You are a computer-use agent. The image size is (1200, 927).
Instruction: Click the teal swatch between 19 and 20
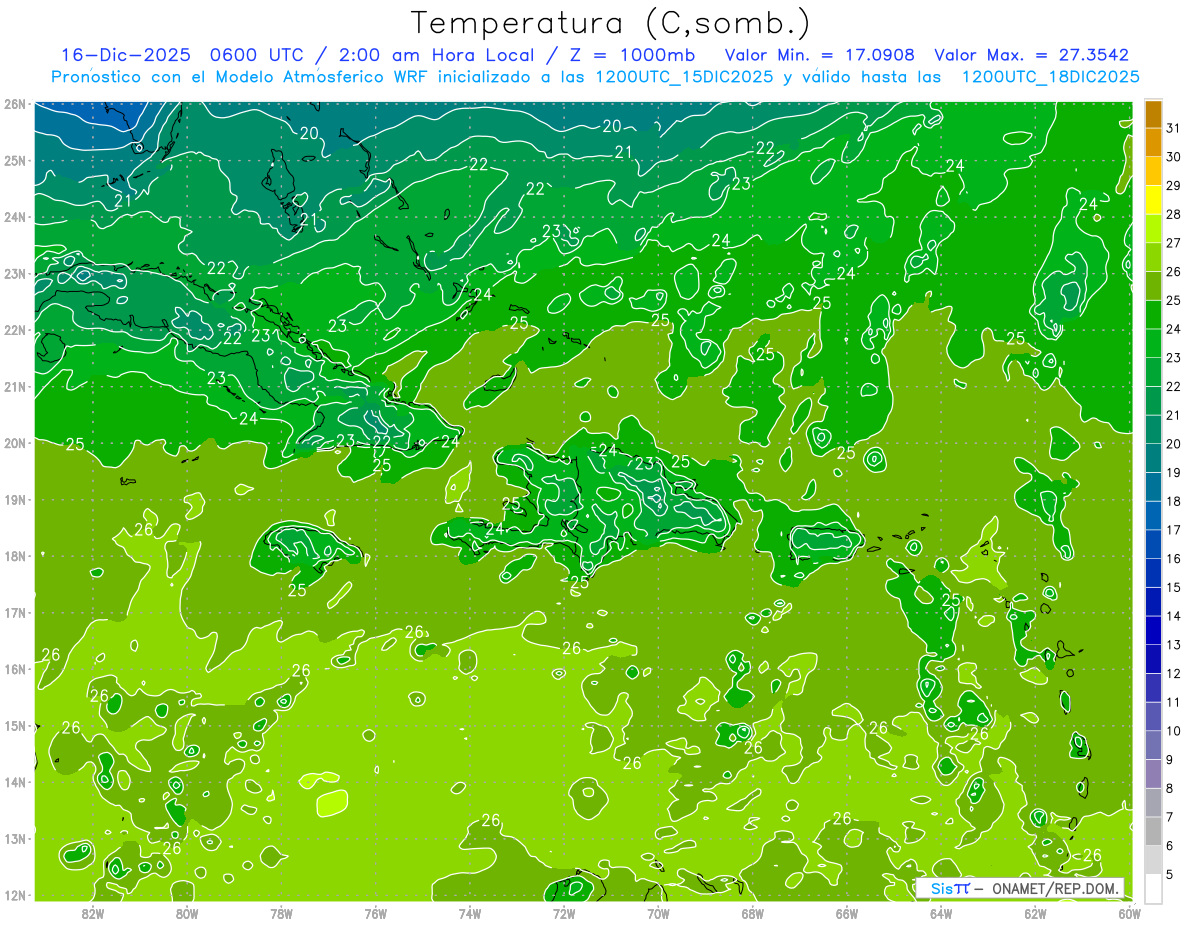point(1154,458)
